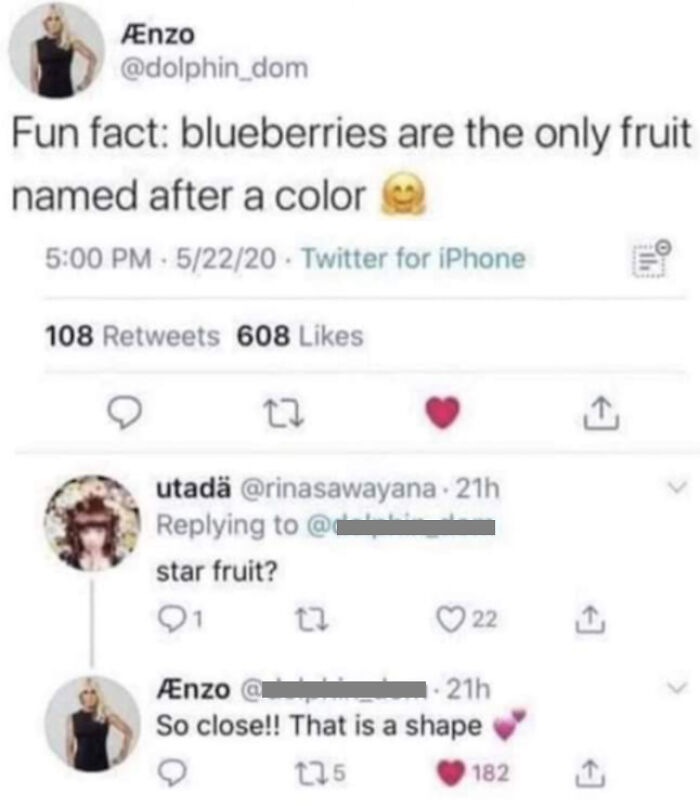Toggle the red heart with 182 likes

[x=450, y=773]
